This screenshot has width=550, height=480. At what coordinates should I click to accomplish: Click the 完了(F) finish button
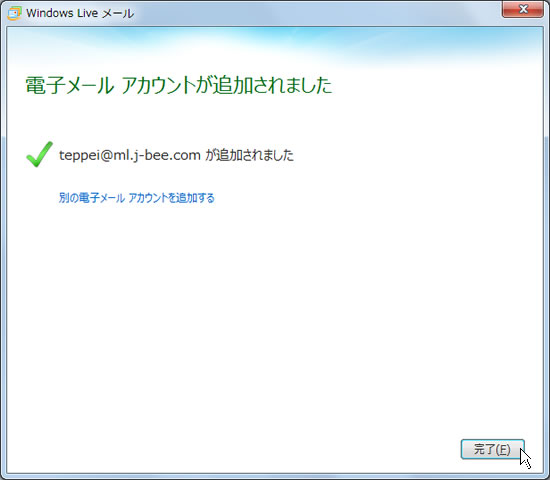point(492,449)
